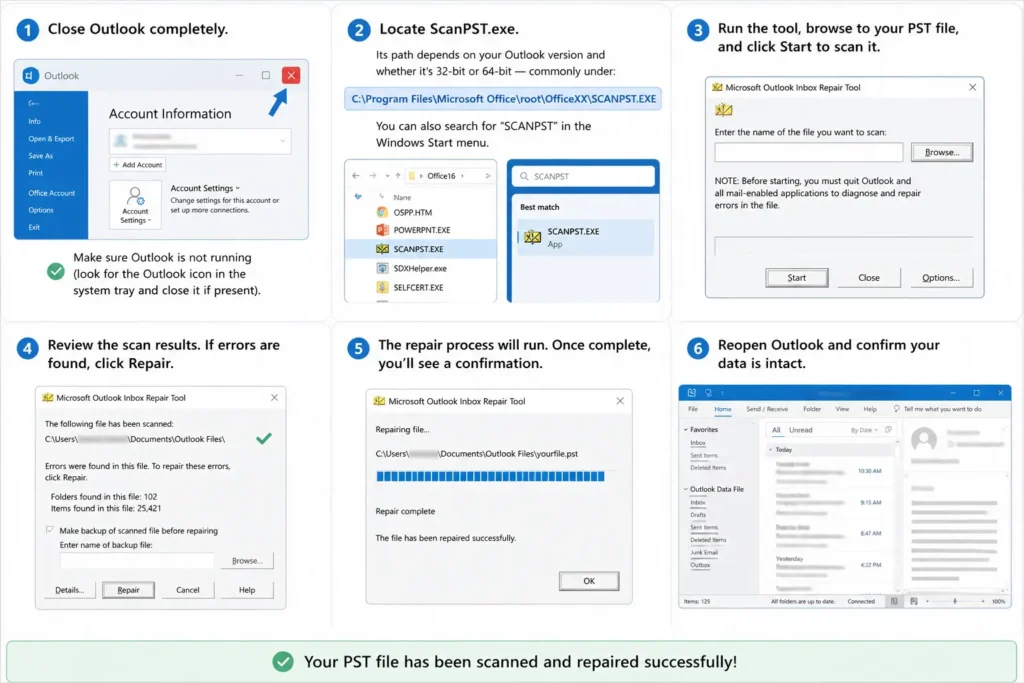This screenshot has height=683, width=1024.
Task: Click Browse next to backup file name
Action: point(247,561)
